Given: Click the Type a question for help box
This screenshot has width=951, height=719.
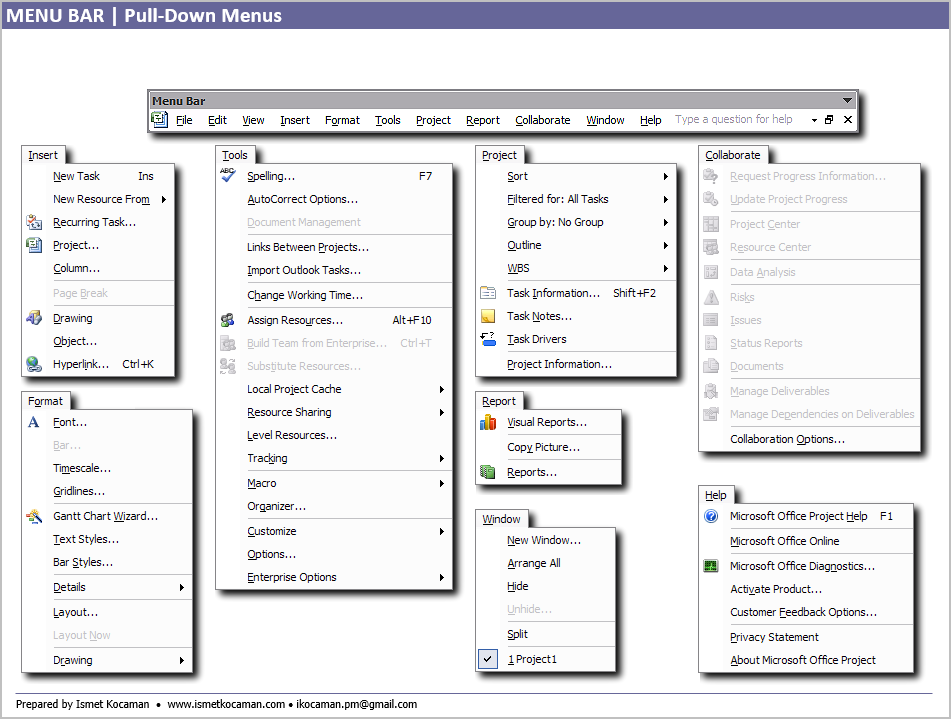Looking at the screenshot, I should (x=735, y=120).
